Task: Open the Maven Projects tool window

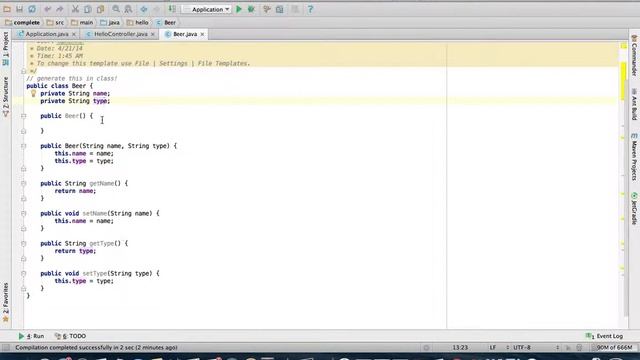Action: click(x=634, y=157)
